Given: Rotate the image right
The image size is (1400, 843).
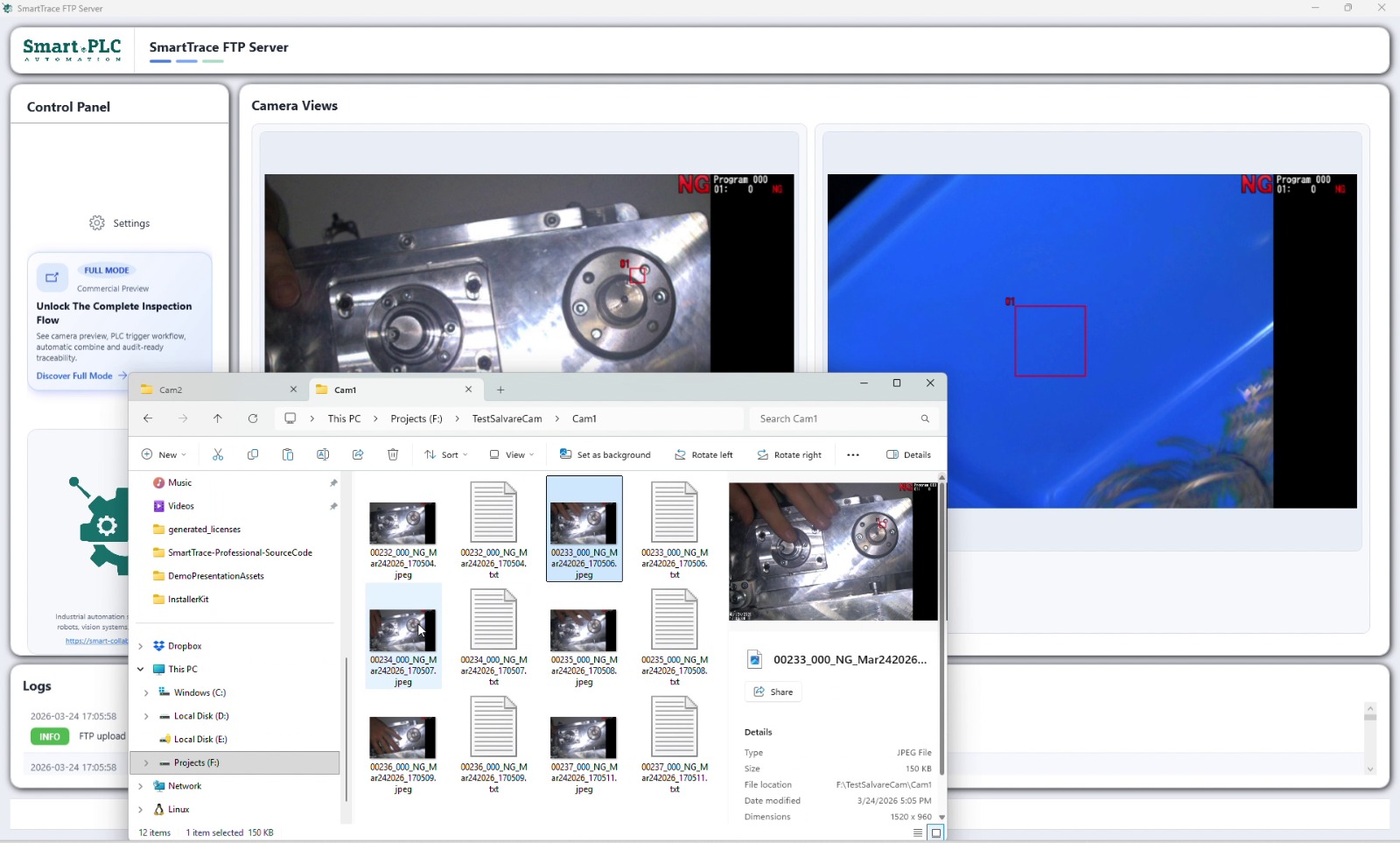Looking at the screenshot, I should [x=789, y=454].
